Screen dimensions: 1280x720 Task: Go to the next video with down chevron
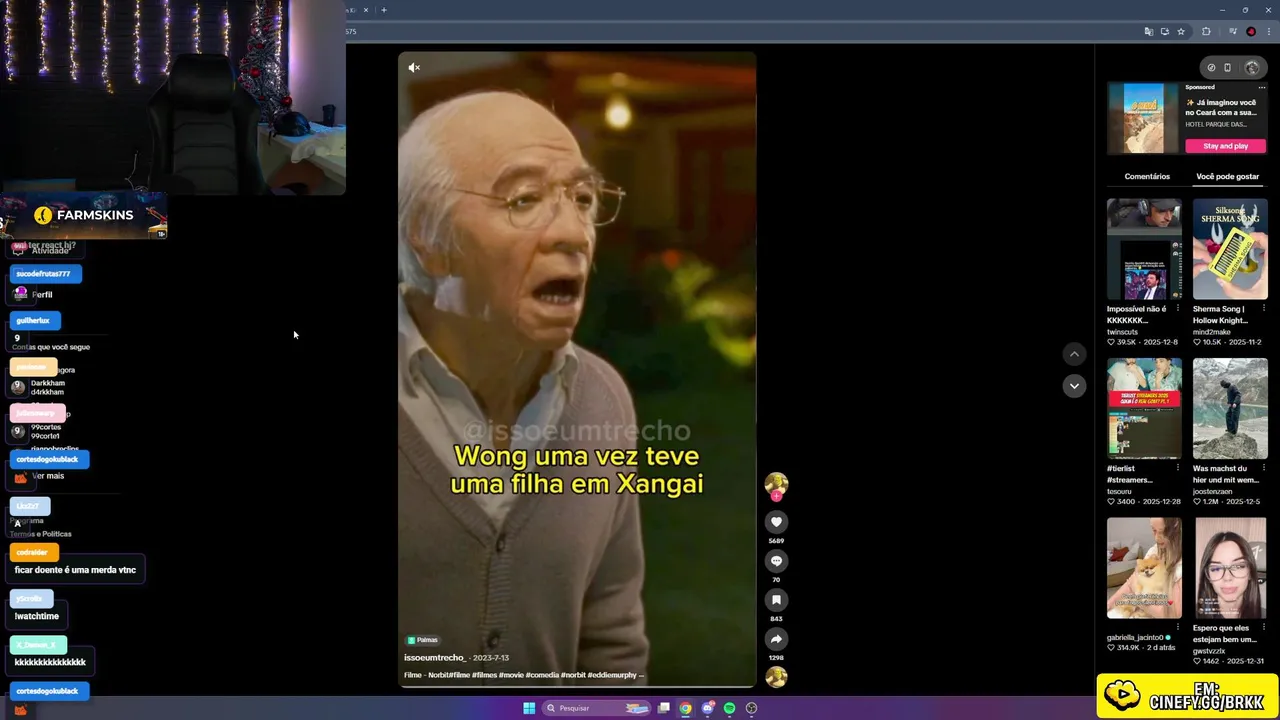[x=1074, y=386]
